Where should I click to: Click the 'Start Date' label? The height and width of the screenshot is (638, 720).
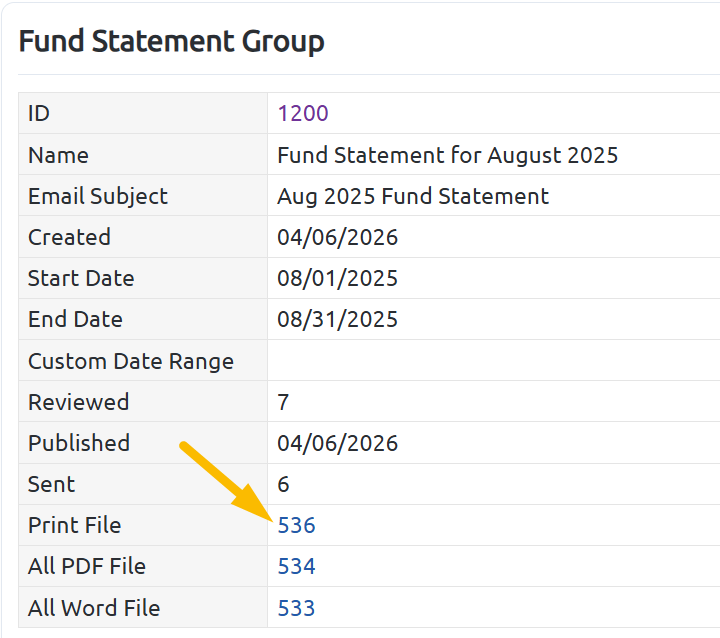click(x=81, y=278)
